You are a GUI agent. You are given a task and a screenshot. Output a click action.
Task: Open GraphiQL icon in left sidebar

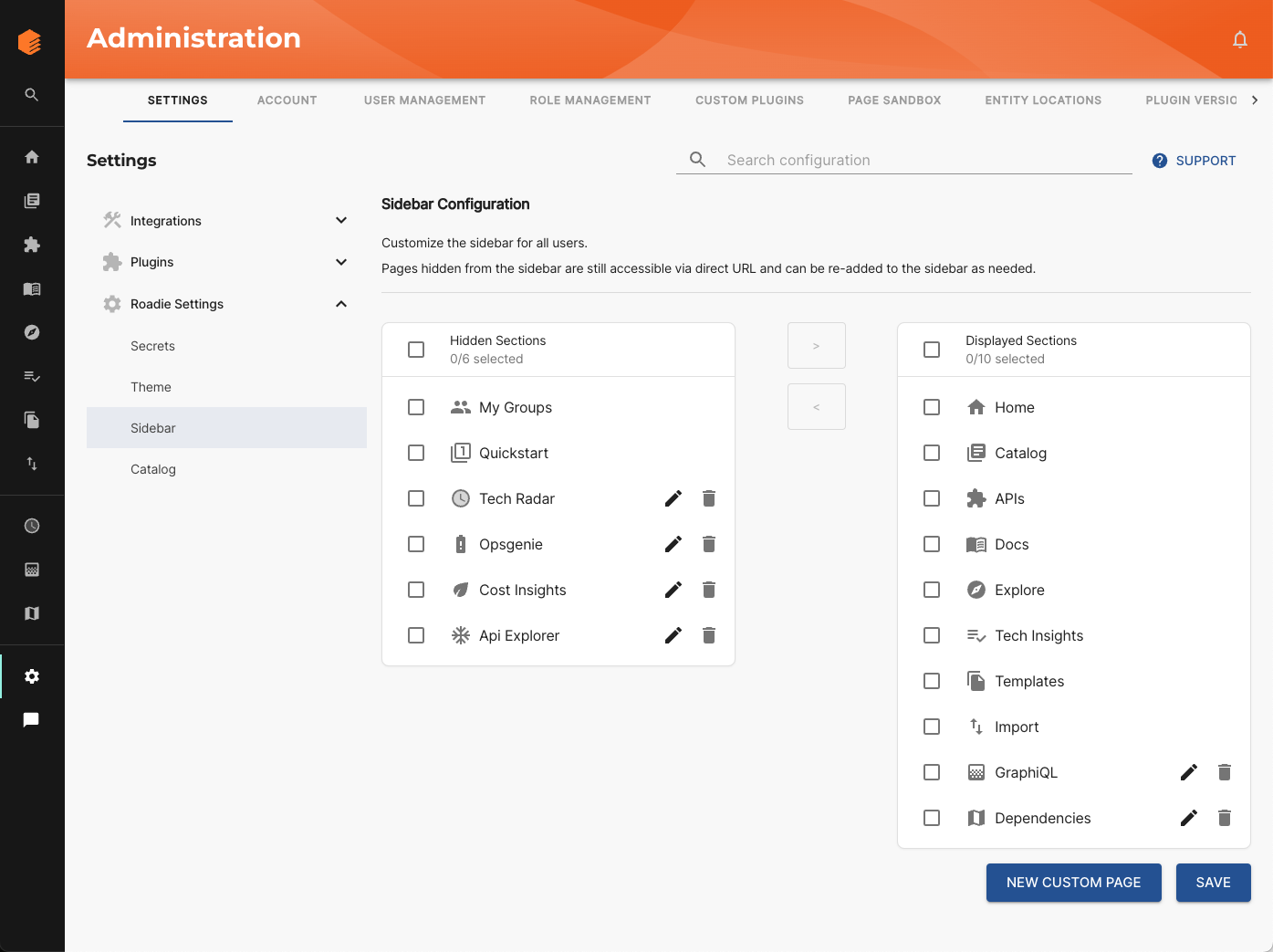point(32,570)
